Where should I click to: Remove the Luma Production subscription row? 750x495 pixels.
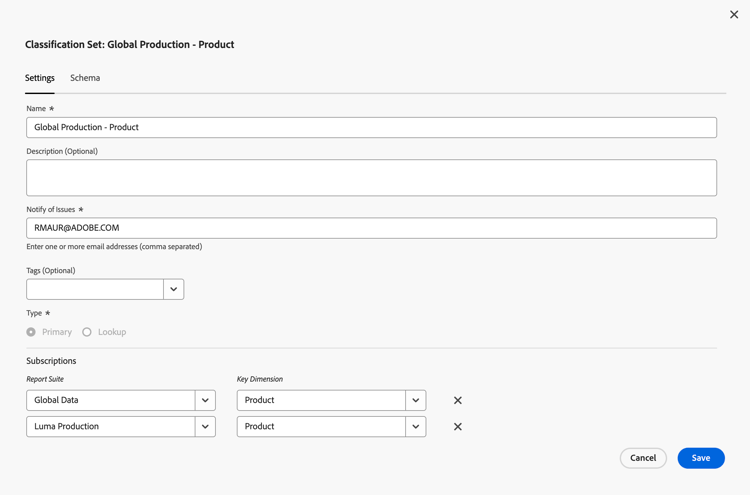click(x=458, y=427)
